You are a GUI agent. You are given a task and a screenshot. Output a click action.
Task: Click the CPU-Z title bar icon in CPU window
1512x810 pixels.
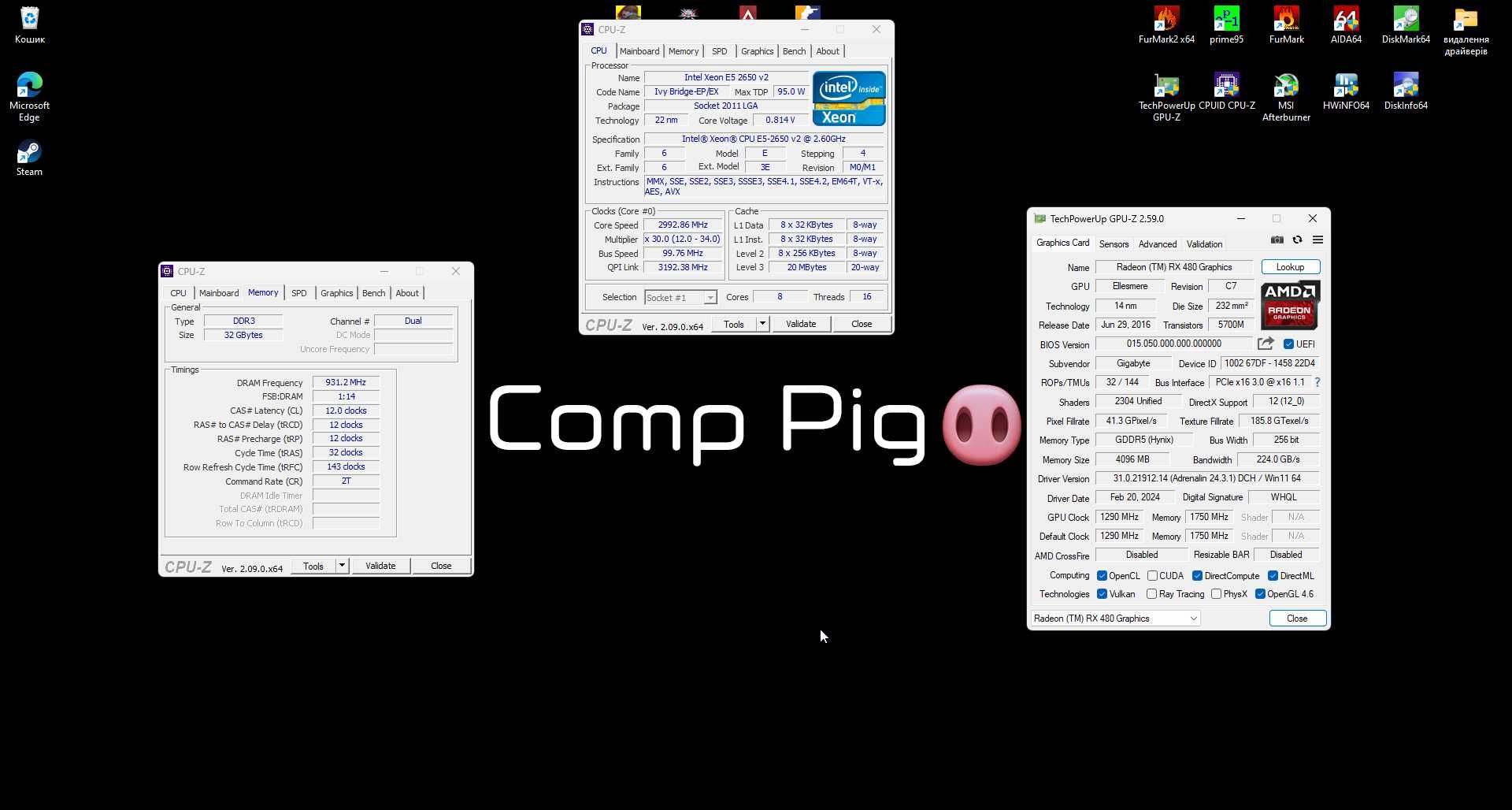click(587, 29)
